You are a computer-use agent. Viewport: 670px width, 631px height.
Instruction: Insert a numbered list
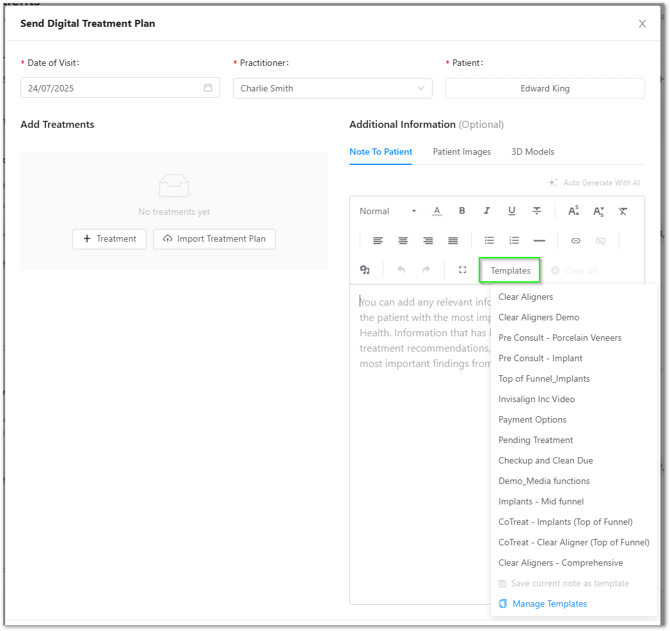tap(514, 241)
